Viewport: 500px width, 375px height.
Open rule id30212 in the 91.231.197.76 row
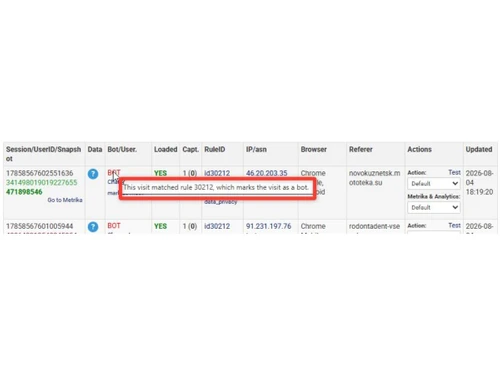(217, 226)
